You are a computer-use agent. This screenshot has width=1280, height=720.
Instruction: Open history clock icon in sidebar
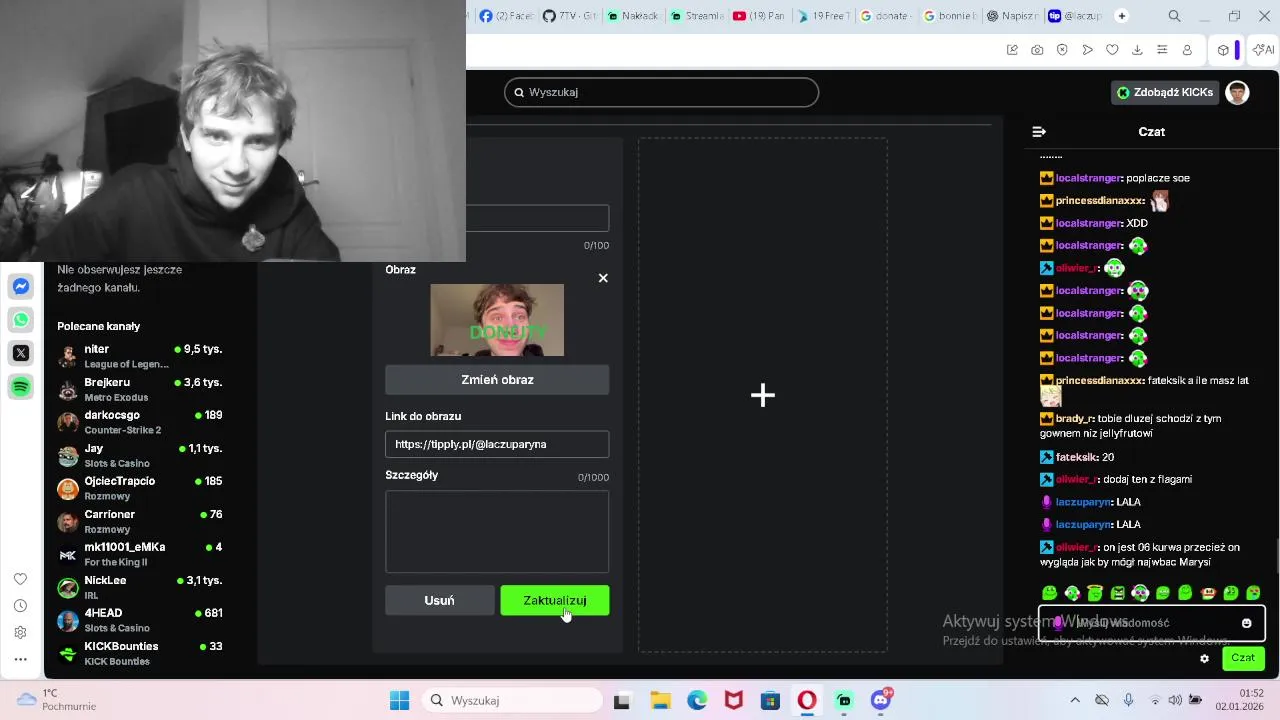click(x=20, y=606)
